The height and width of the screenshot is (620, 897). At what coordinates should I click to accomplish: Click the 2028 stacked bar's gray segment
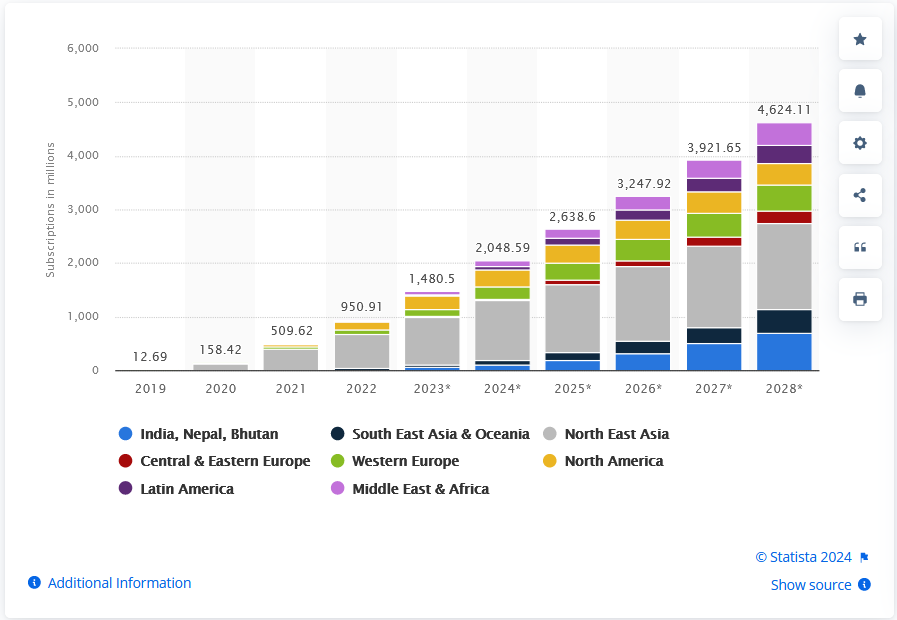784,266
